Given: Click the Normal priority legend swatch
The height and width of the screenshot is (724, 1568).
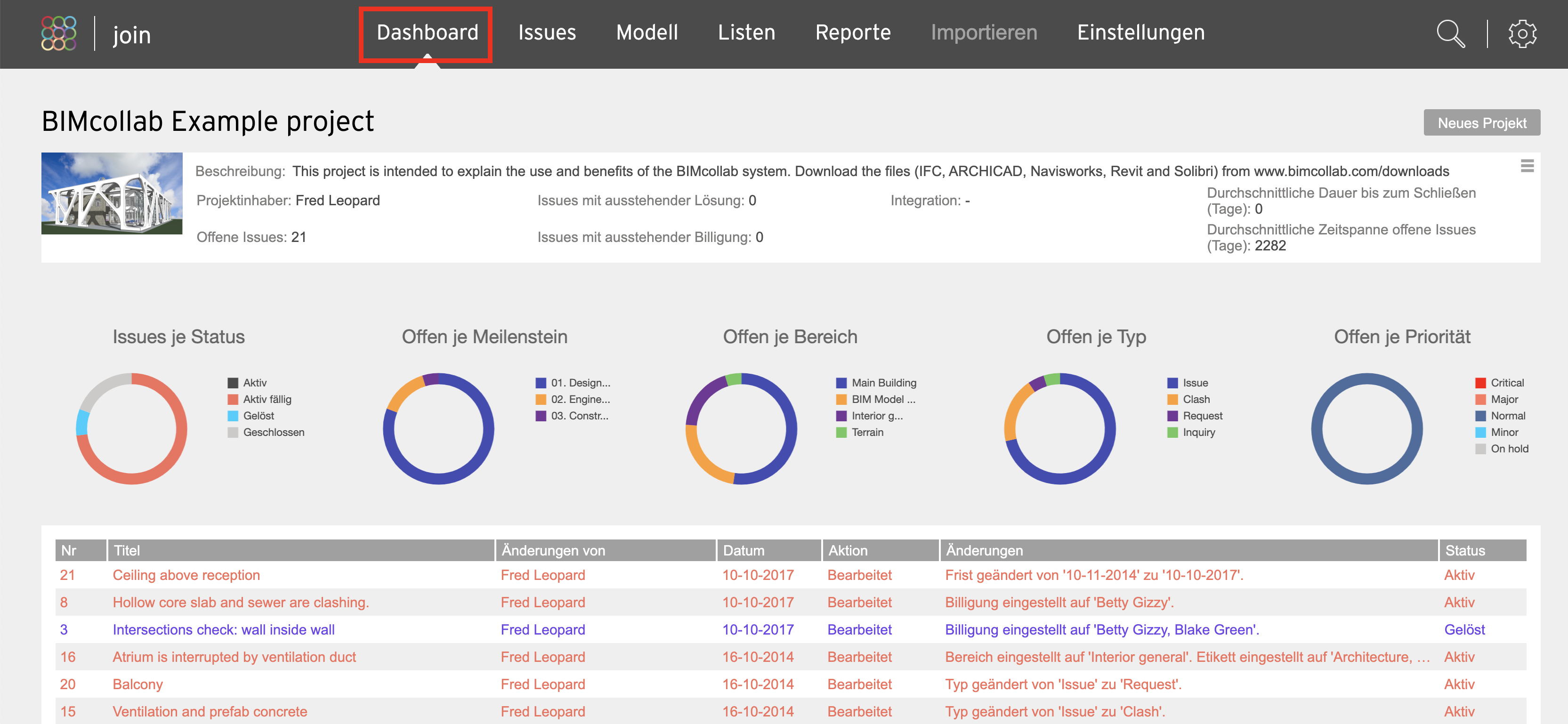Looking at the screenshot, I should point(1480,416).
